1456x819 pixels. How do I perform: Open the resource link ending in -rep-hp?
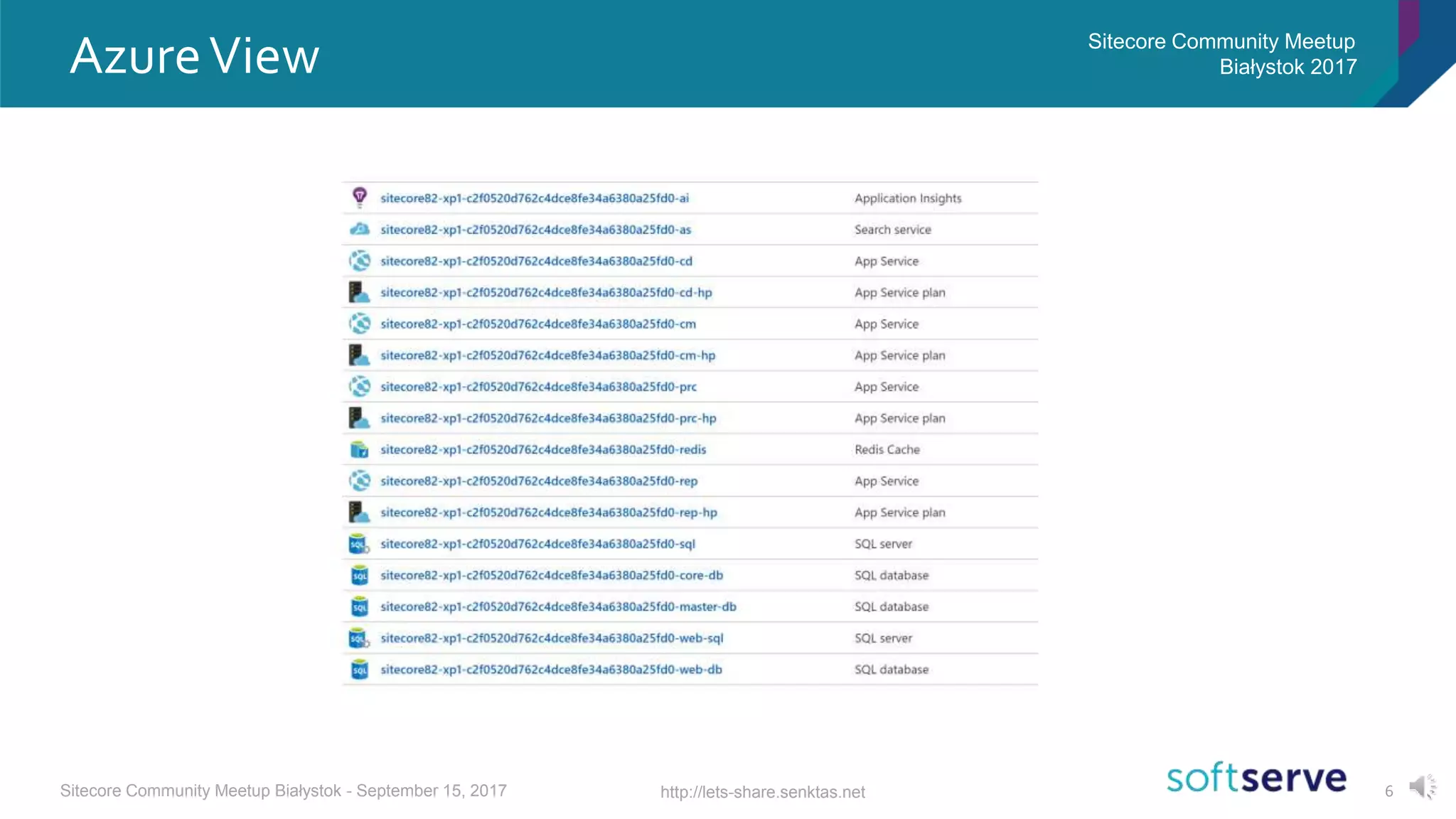tap(548, 513)
